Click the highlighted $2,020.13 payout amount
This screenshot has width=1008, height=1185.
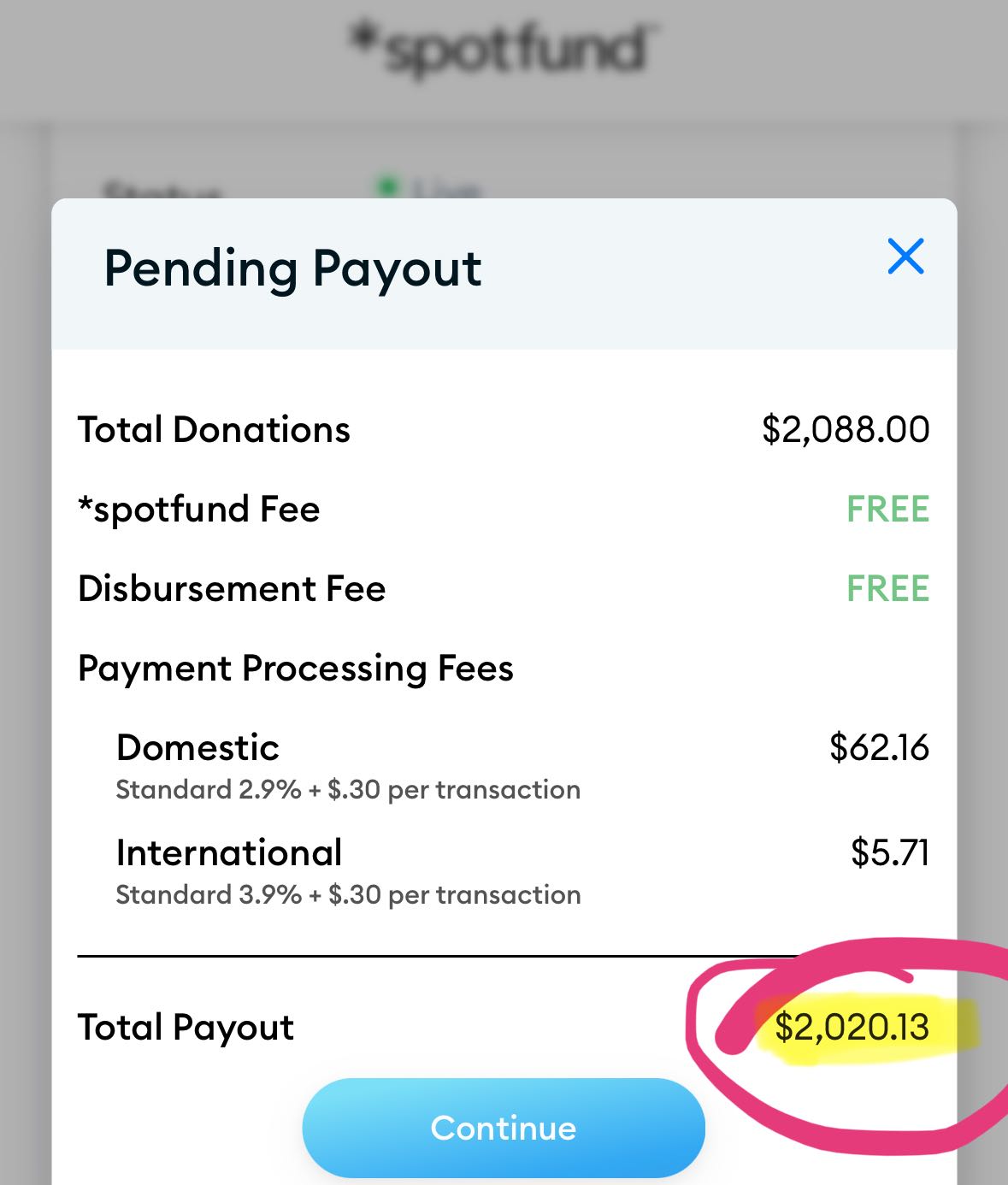click(851, 1028)
